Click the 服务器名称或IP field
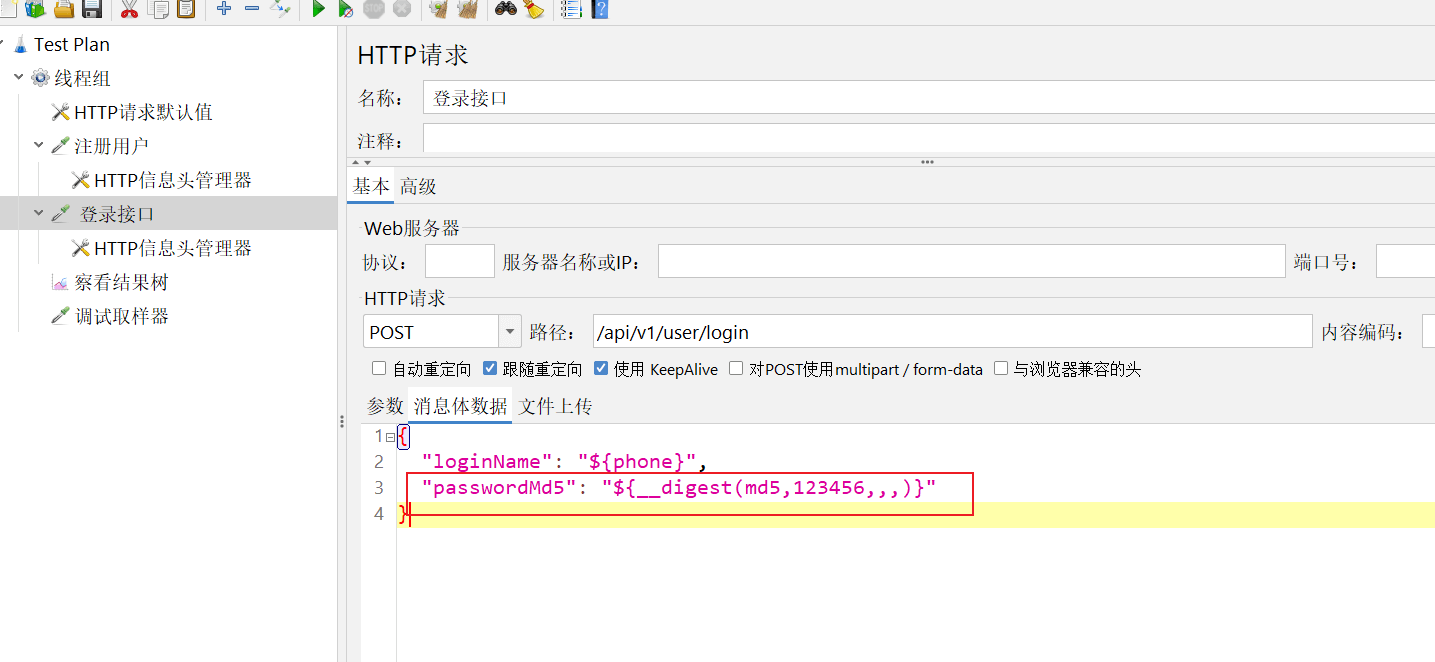This screenshot has height=662, width=1435. 971,261
